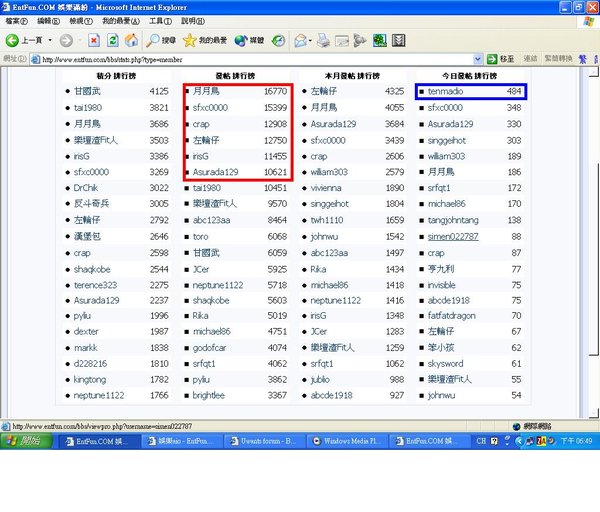This screenshot has height=512, width=600.
Task: Open the Mail envelope toolbar icon
Action: coord(300,40)
